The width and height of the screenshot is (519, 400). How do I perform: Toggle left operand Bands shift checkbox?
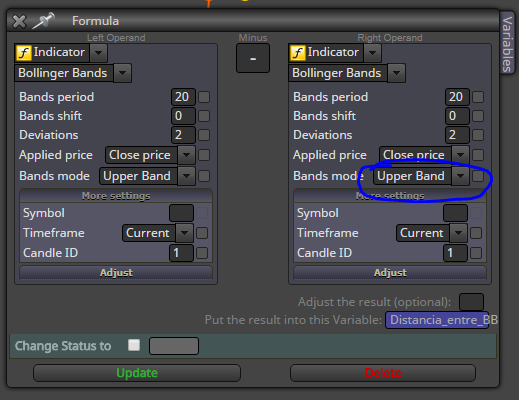[x=204, y=116]
